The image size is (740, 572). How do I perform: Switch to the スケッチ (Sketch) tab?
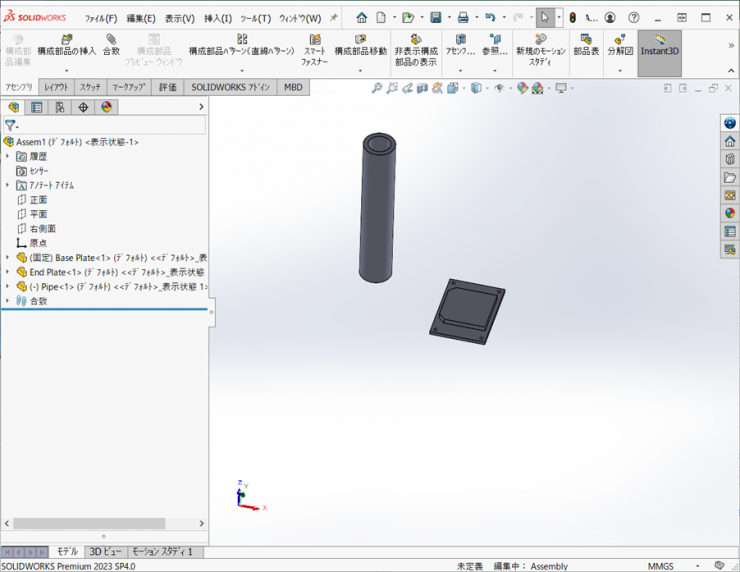pyautogui.click(x=90, y=87)
